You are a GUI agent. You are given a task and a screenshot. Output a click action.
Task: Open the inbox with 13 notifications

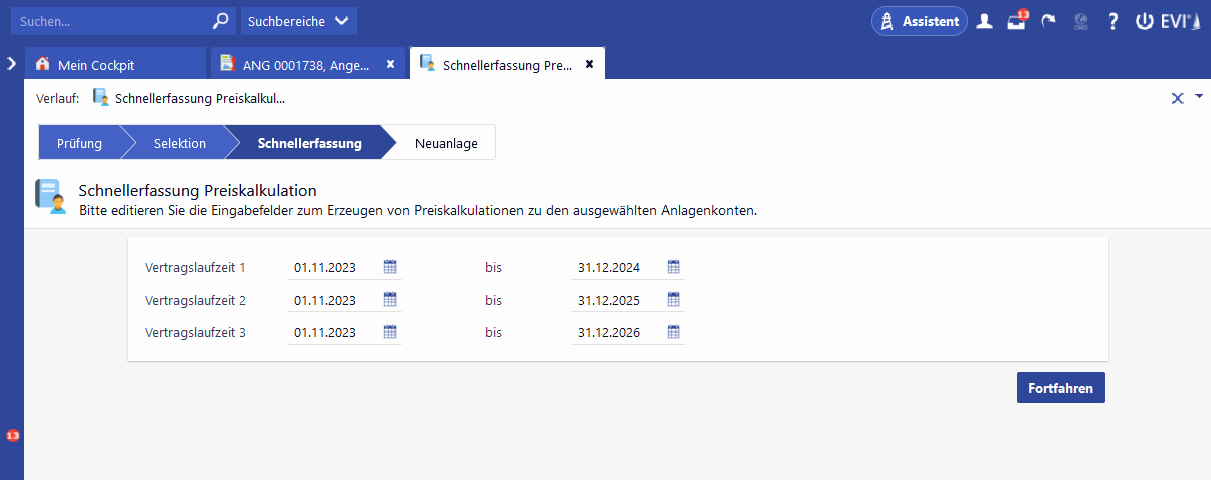click(x=1016, y=21)
